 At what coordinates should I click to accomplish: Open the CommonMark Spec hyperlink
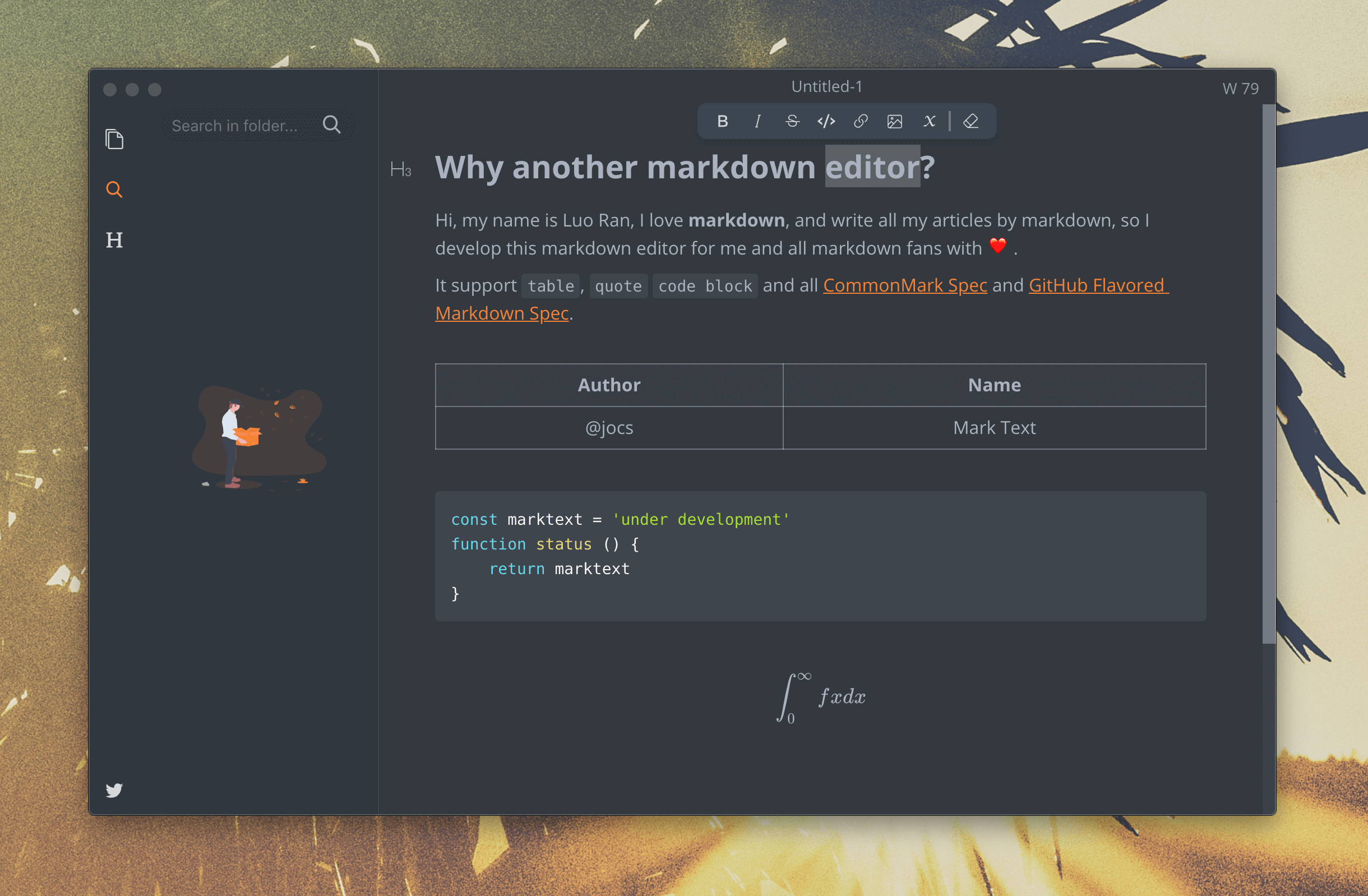[904, 285]
